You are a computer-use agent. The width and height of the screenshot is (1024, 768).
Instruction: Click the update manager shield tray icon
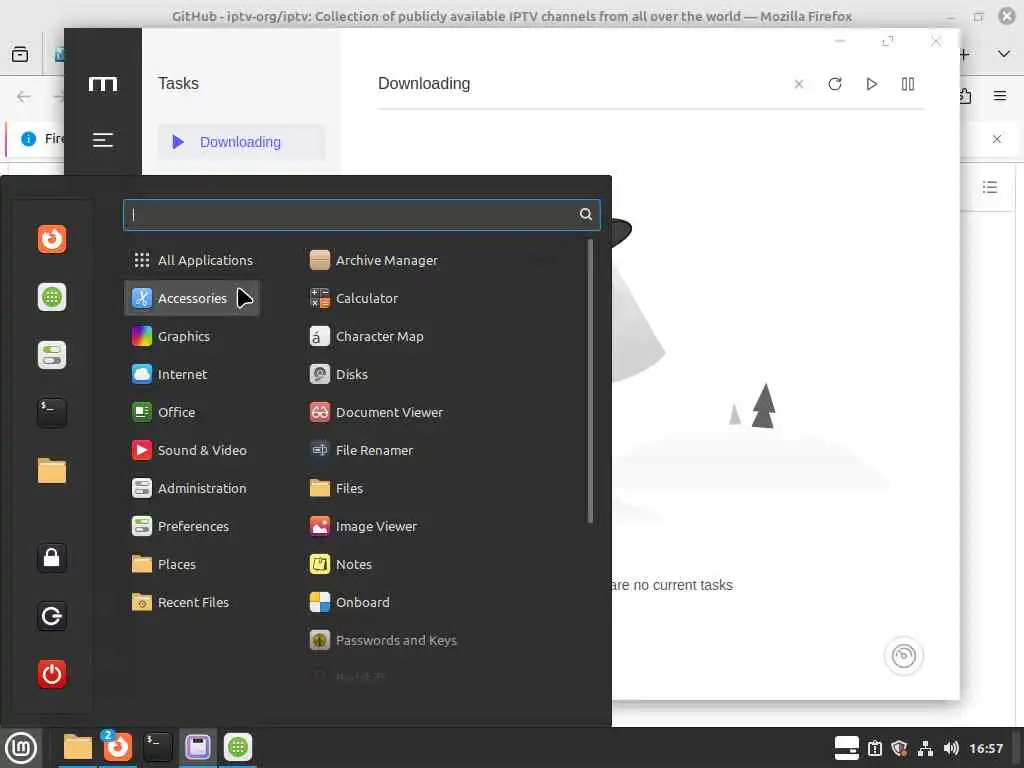coord(899,748)
